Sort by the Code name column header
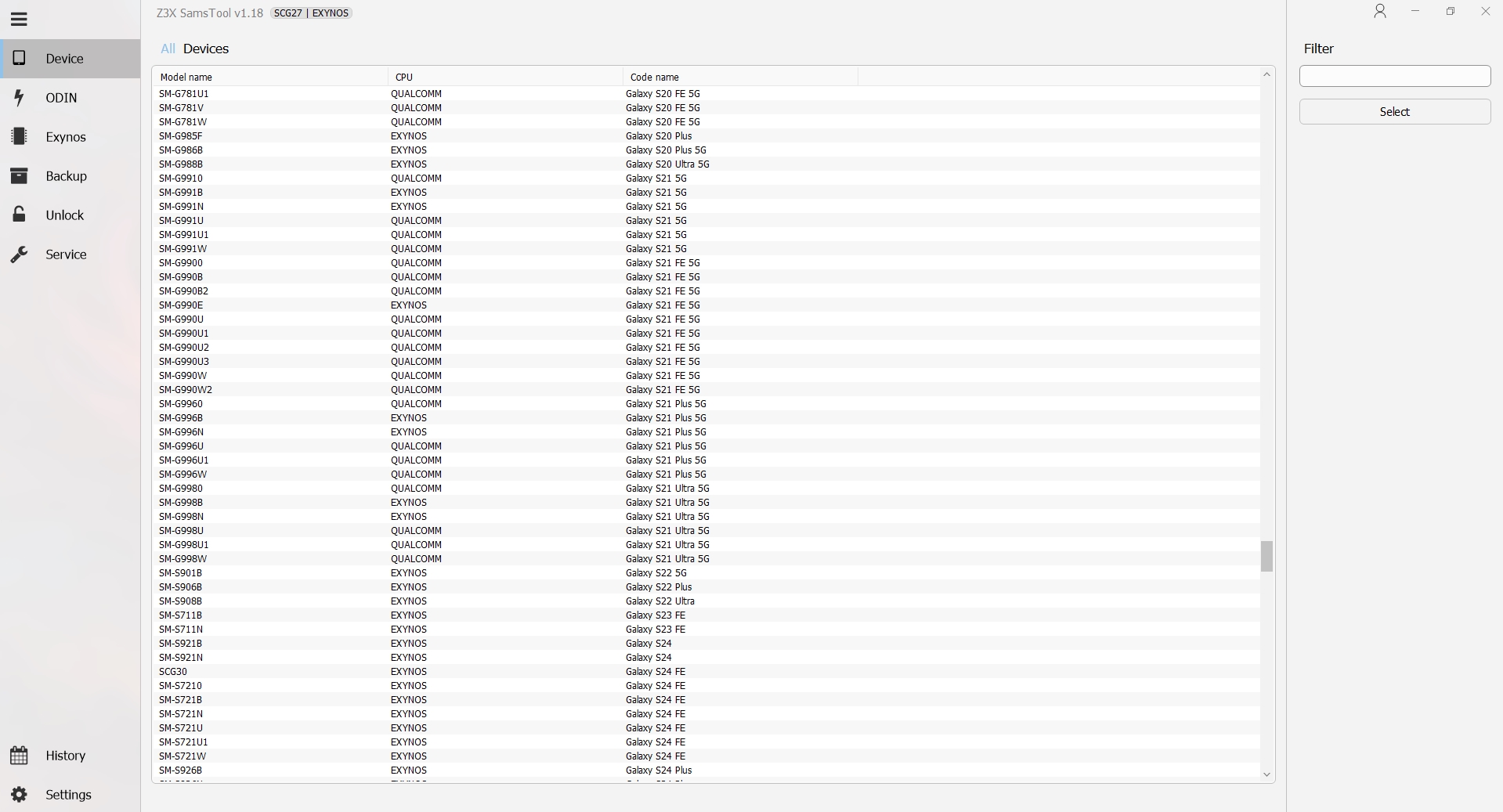The height and width of the screenshot is (812, 1503). point(740,77)
